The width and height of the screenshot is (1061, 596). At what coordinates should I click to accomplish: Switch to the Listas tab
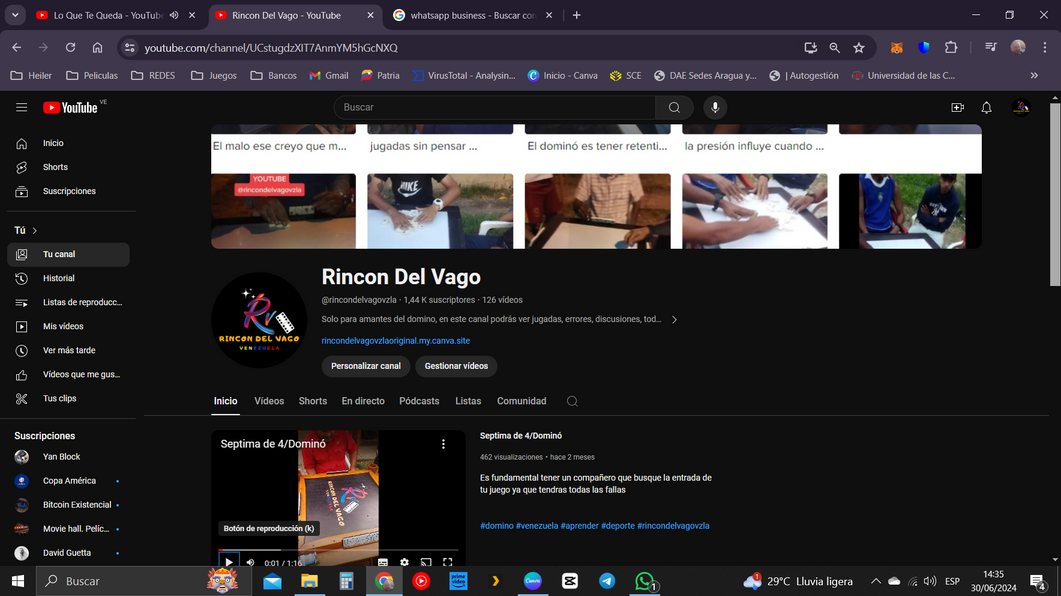point(468,401)
